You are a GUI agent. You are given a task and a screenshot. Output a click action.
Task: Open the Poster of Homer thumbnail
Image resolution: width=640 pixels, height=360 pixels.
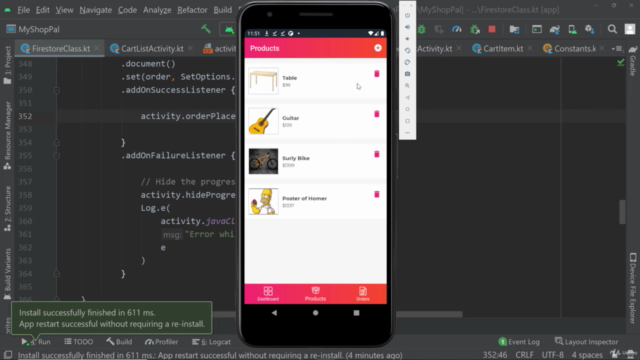pyautogui.click(x=263, y=201)
